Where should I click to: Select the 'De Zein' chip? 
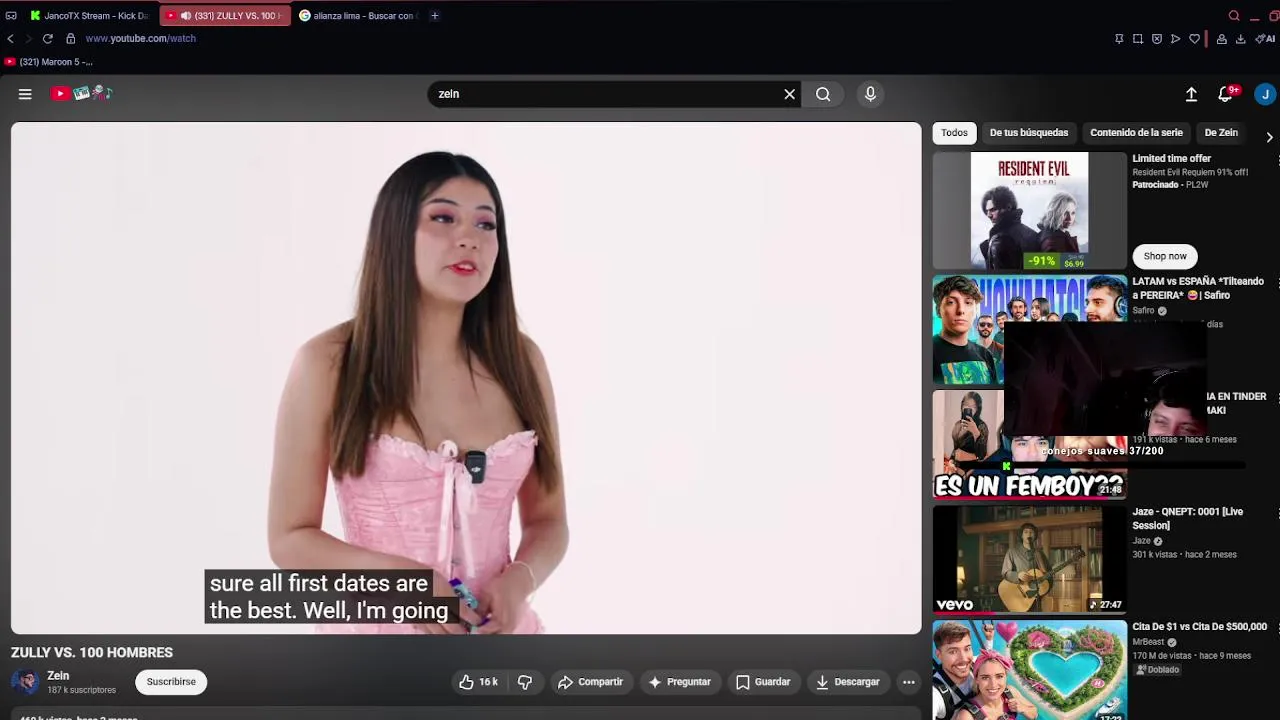click(x=1221, y=133)
